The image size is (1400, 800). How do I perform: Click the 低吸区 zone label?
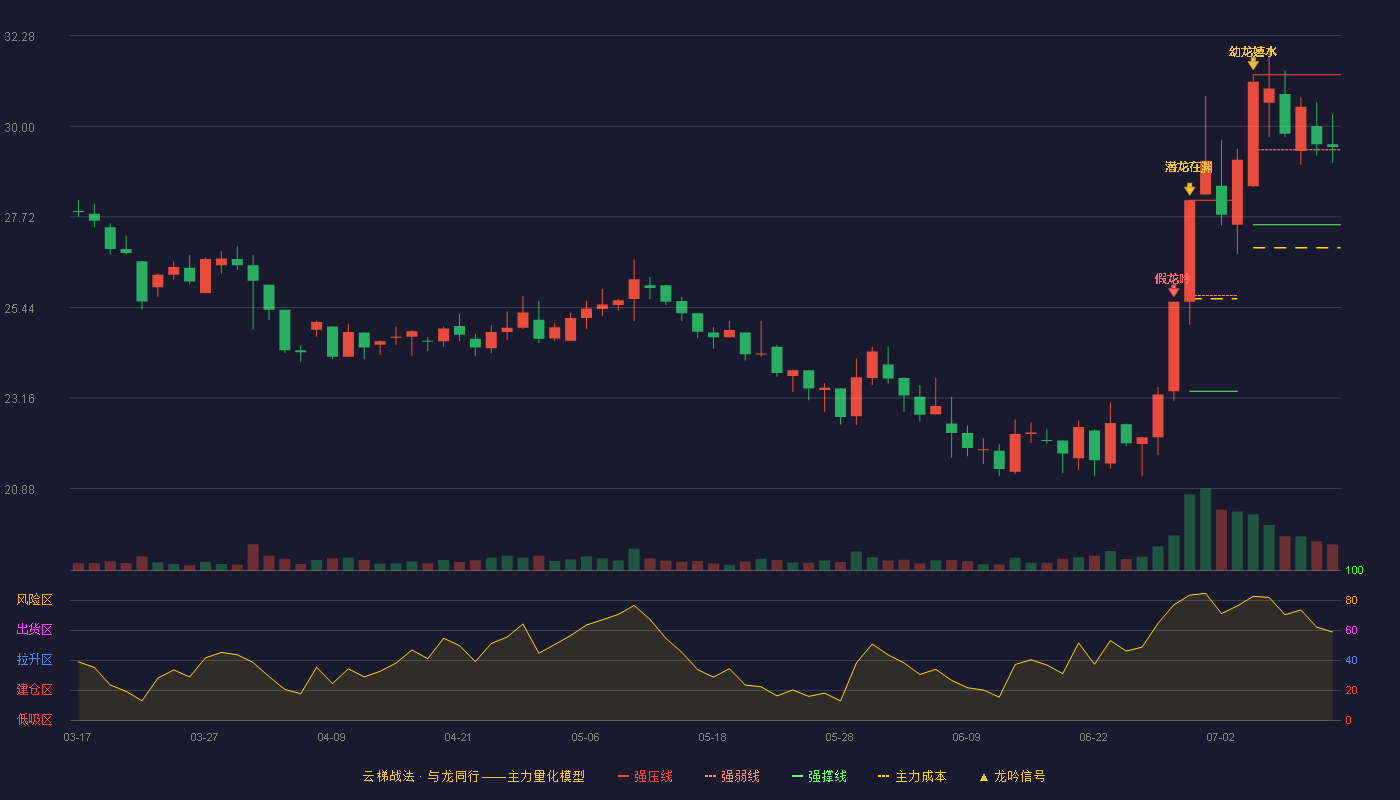pyautogui.click(x=34, y=720)
